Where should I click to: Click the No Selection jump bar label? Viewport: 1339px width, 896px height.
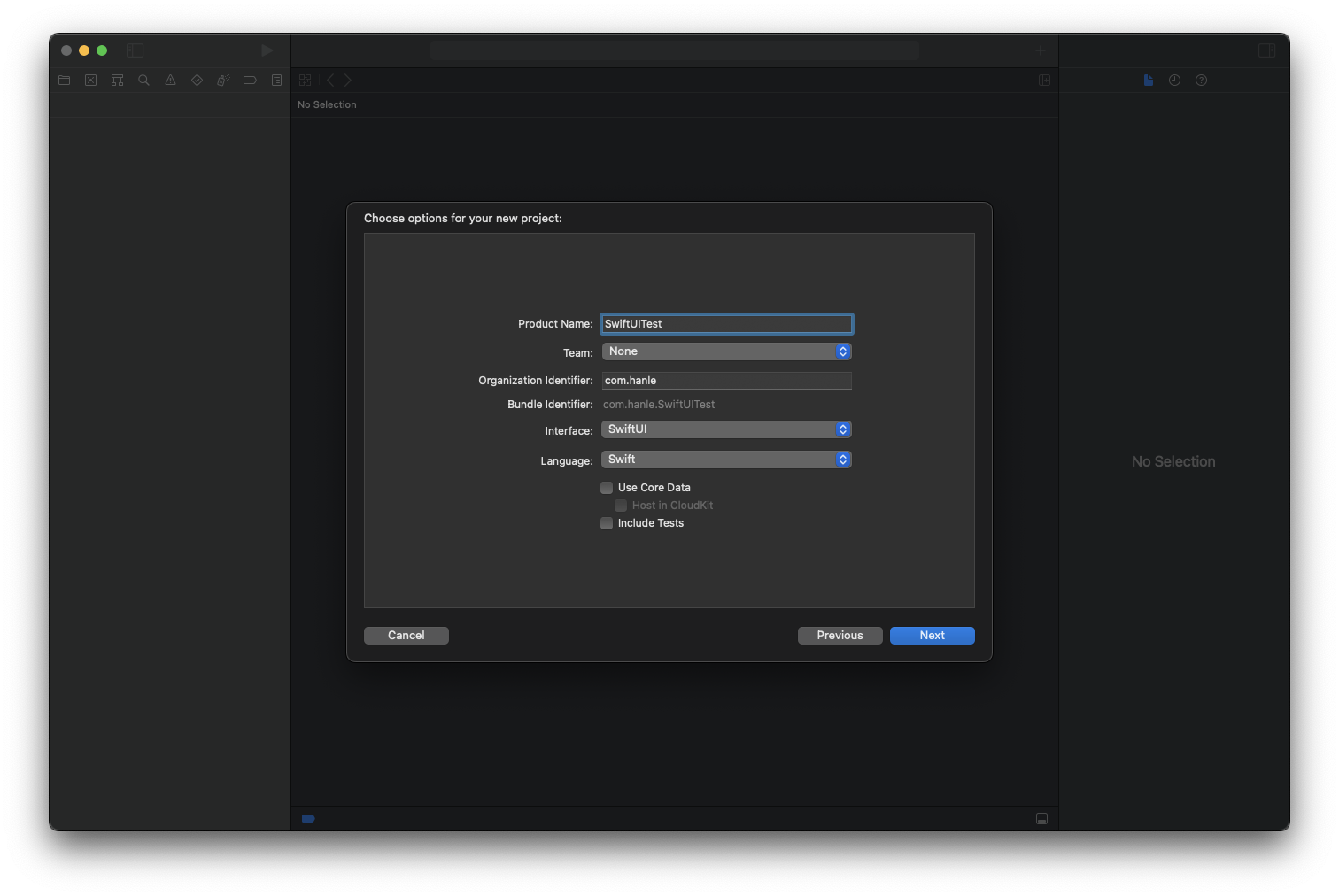click(x=327, y=104)
